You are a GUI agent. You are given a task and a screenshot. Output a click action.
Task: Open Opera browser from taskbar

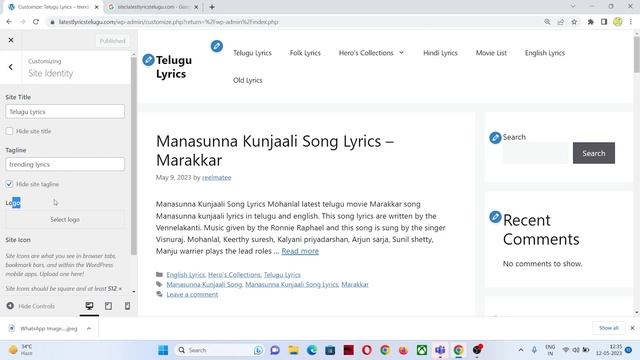367,350
